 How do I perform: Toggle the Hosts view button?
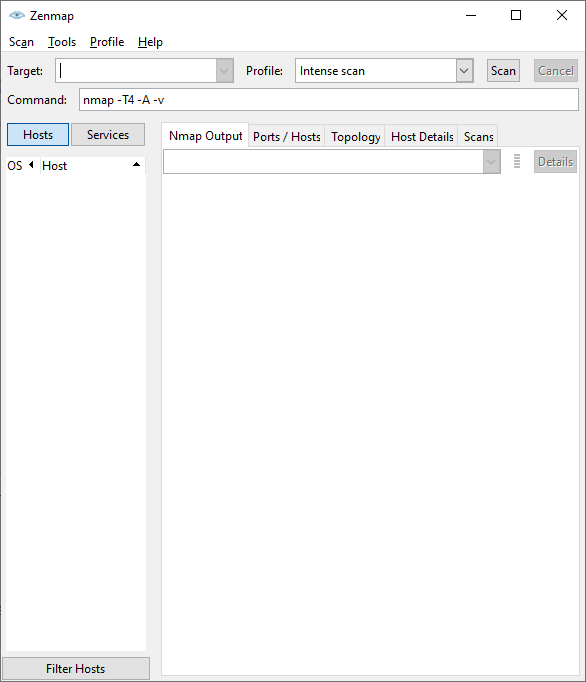[x=38, y=134]
